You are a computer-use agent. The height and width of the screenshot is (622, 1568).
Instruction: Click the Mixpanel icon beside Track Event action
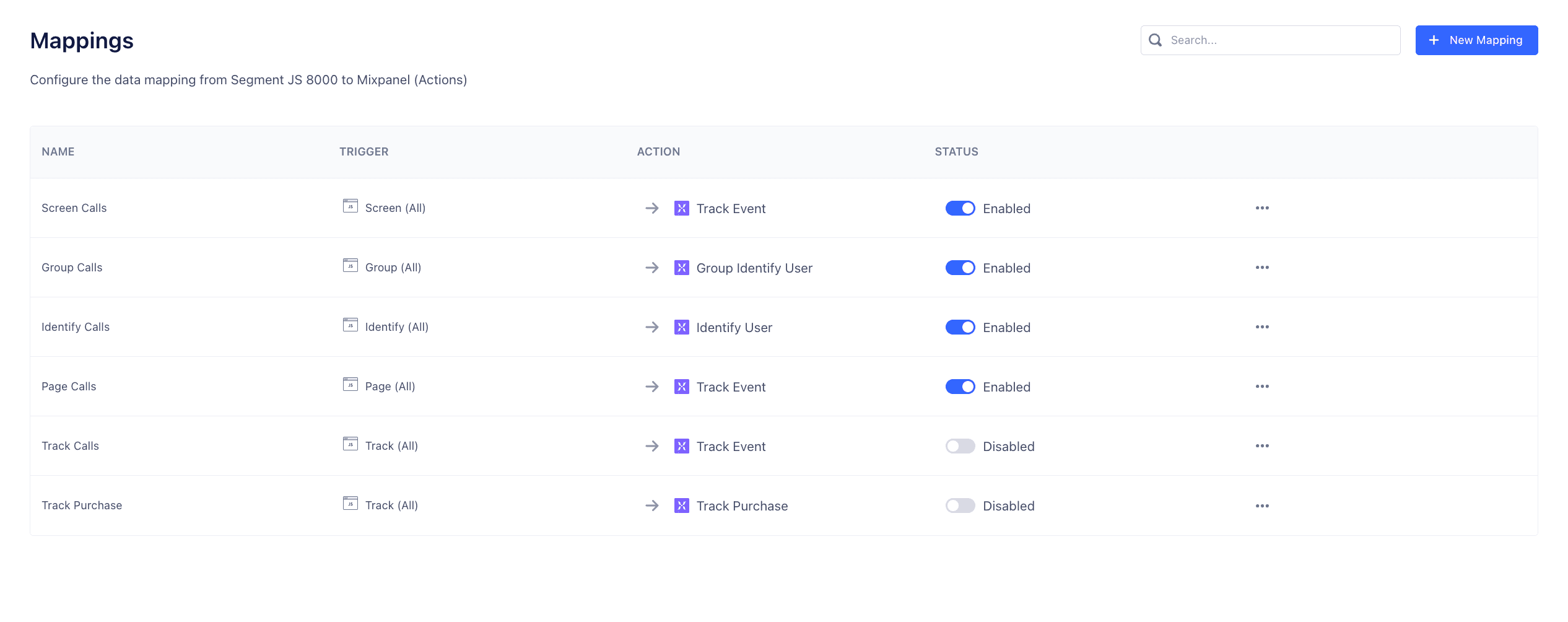682,208
